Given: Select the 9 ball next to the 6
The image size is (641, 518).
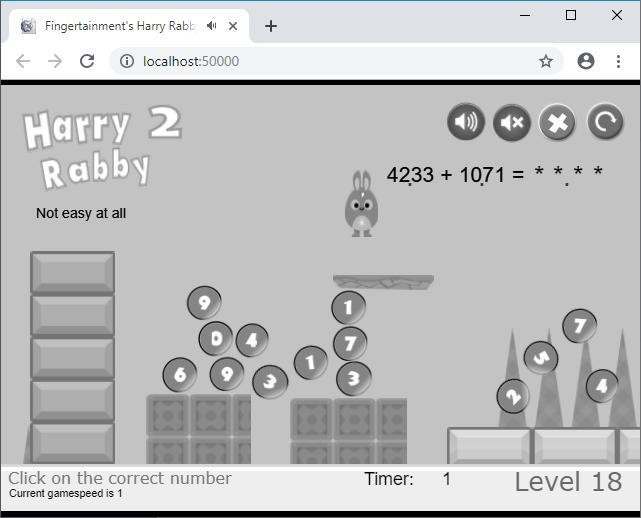Looking at the screenshot, I should click(x=226, y=374).
